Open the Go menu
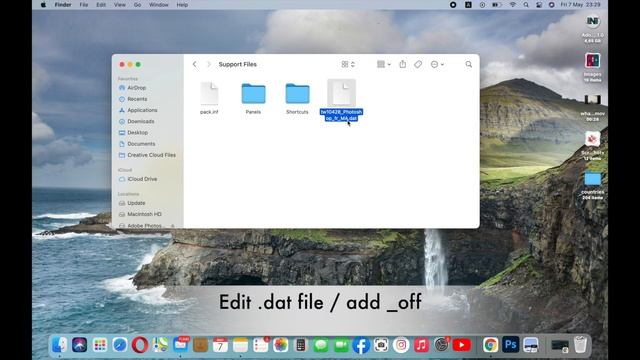Screen dimensions: 640x360 tap(137, 5)
